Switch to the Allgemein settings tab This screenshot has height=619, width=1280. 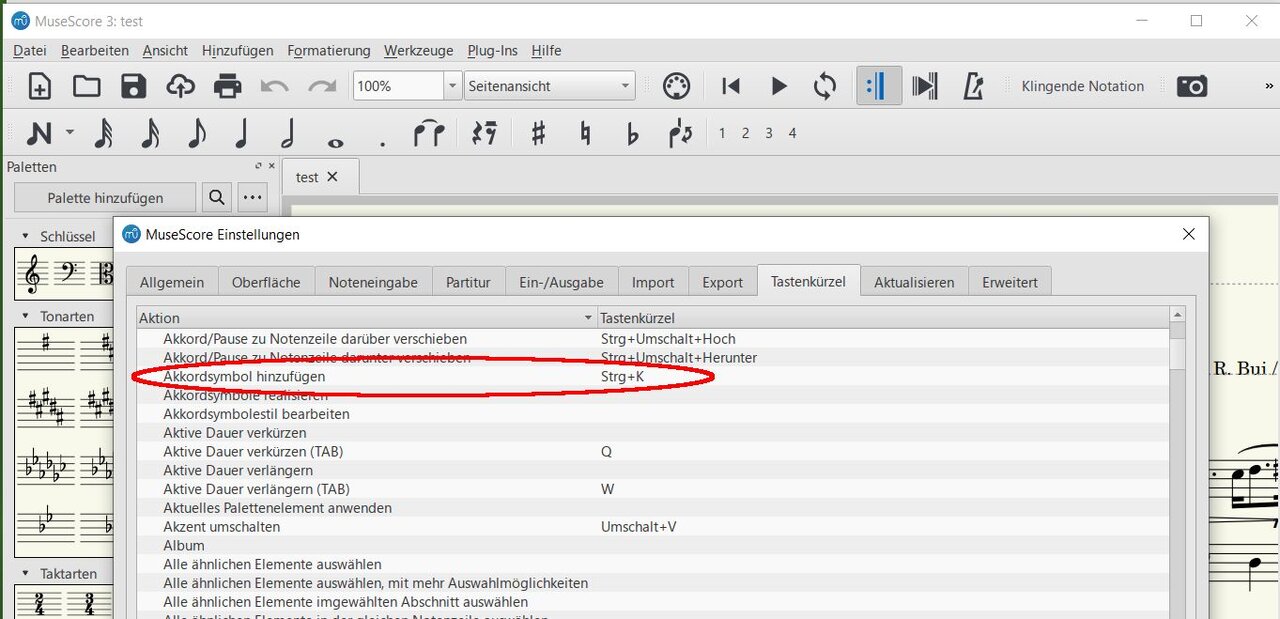coord(172,282)
